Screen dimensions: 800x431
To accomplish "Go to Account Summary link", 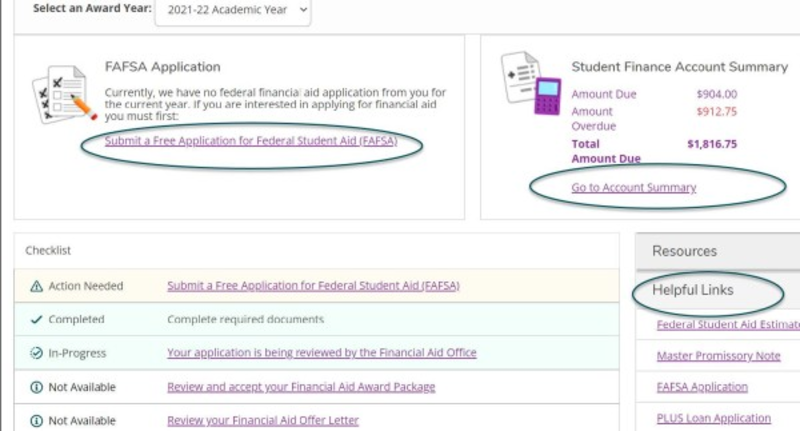I will point(634,187).
